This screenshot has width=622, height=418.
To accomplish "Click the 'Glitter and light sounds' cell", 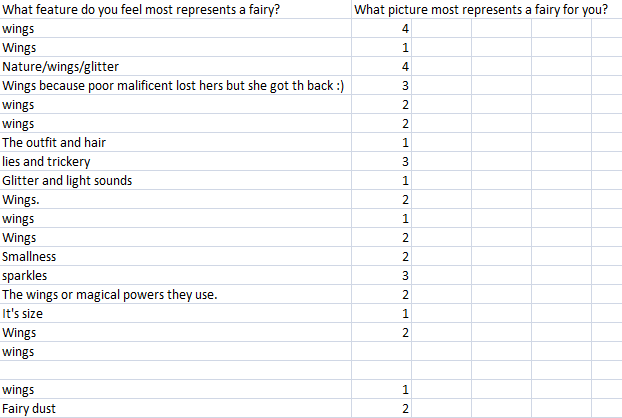I will click(x=175, y=180).
